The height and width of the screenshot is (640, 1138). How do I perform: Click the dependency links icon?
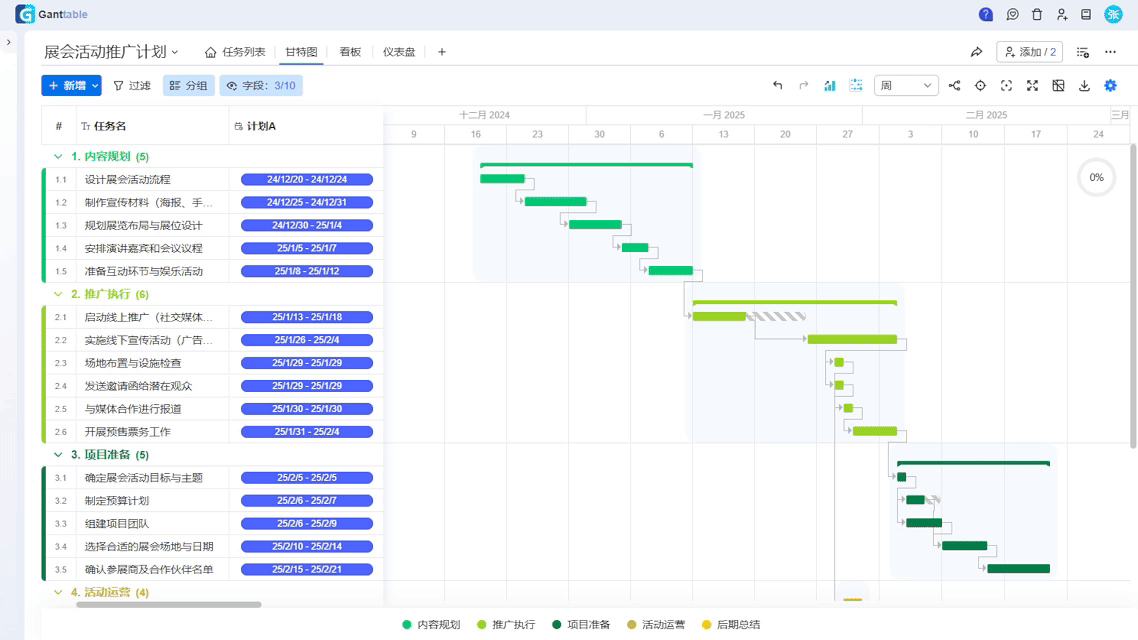point(954,86)
